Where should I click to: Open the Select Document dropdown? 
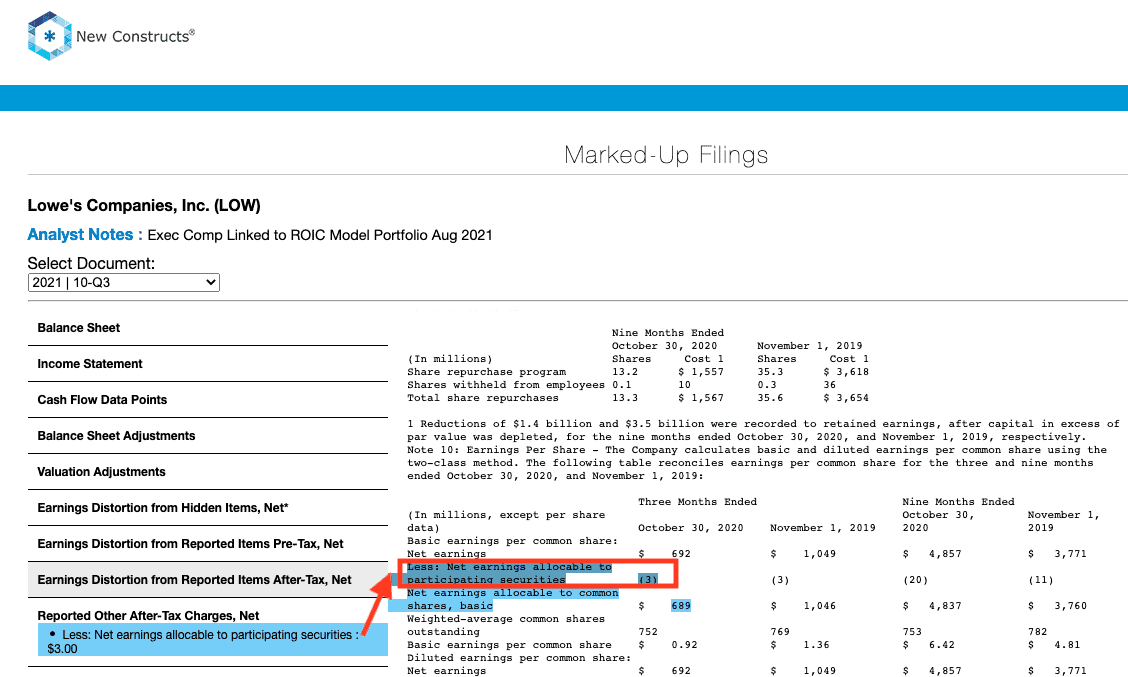point(124,283)
